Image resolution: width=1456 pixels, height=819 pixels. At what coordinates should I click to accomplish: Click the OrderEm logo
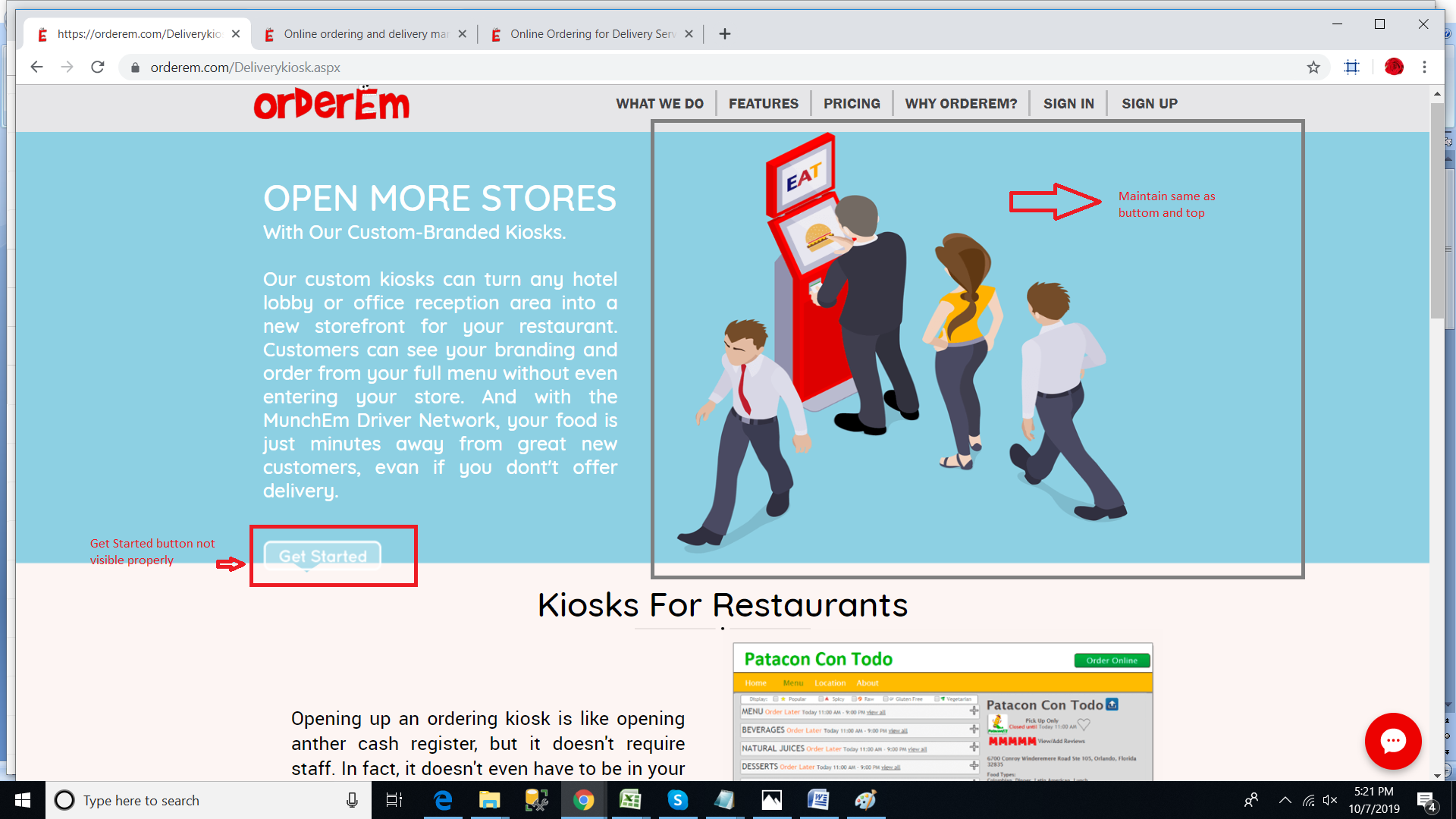(331, 104)
